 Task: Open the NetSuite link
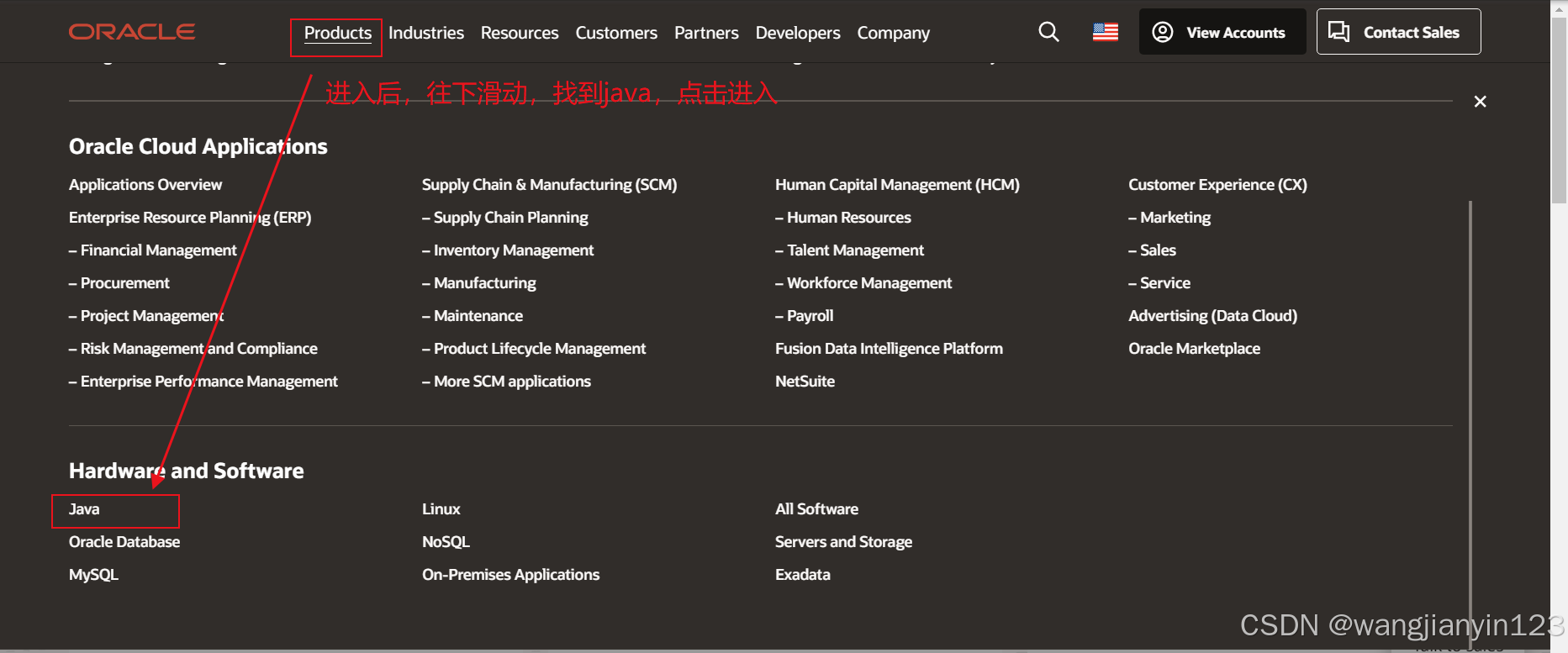pos(805,382)
